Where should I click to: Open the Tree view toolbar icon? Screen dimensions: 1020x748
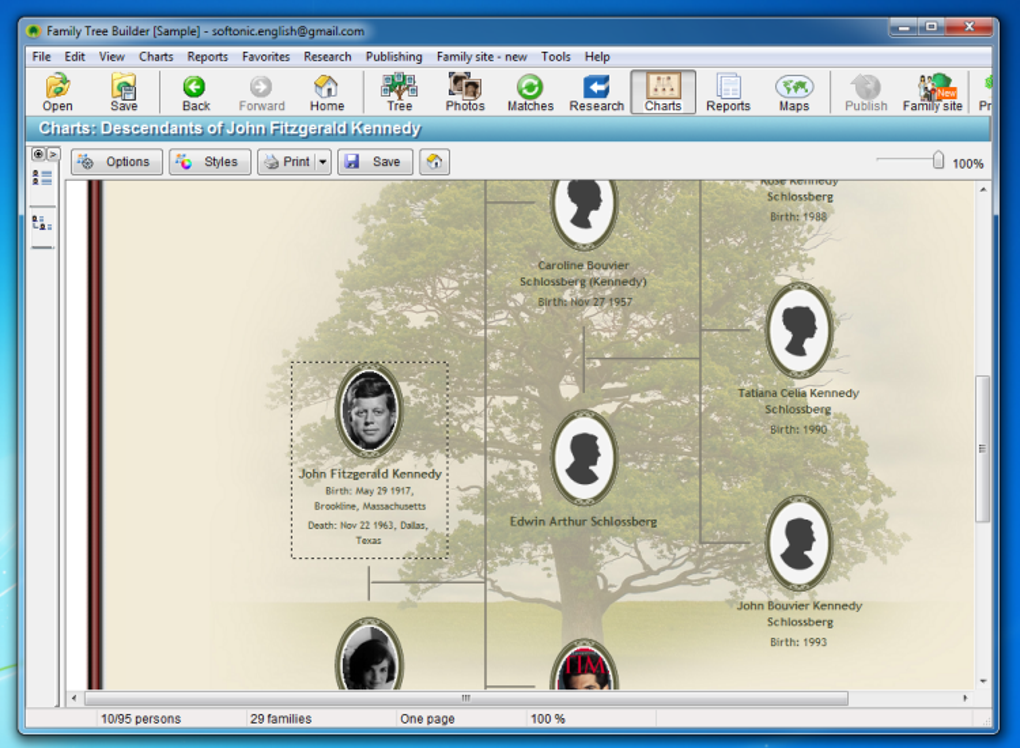399,92
